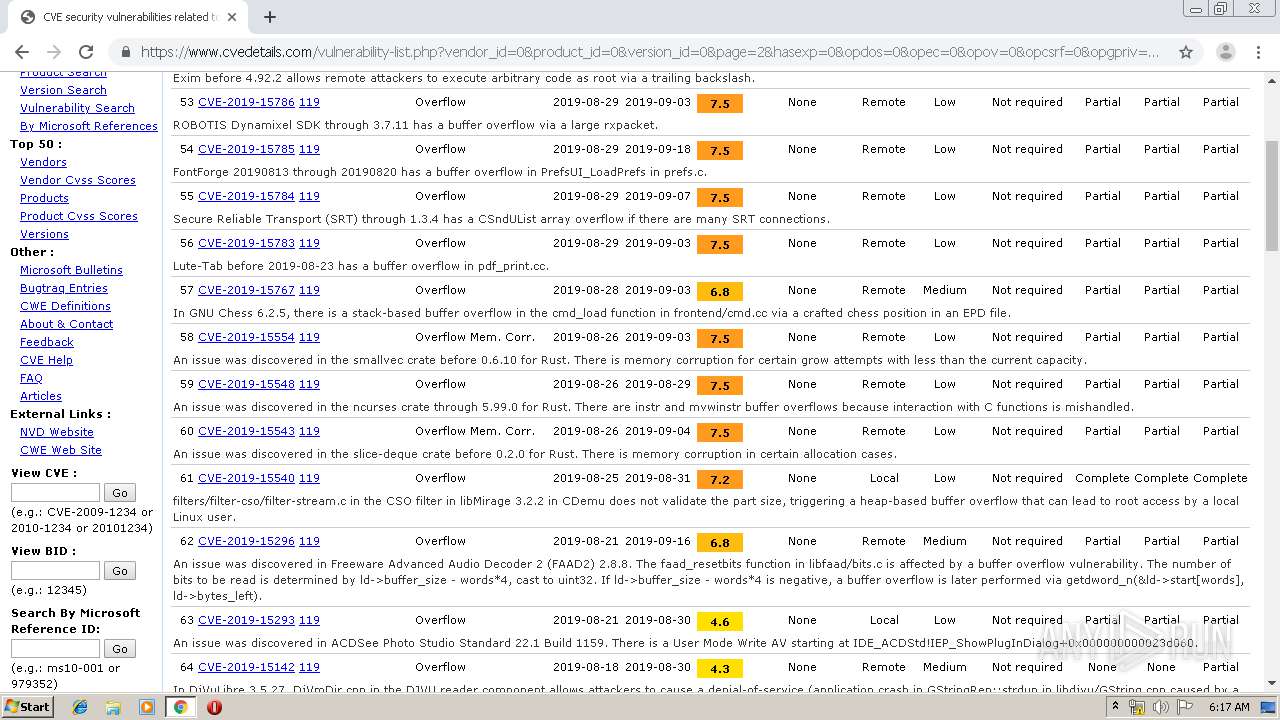Image resolution: width=1280 pixels, height=720 pixels.
Task: Click Go next to View CVE field
Action: (x=120, y=492)
